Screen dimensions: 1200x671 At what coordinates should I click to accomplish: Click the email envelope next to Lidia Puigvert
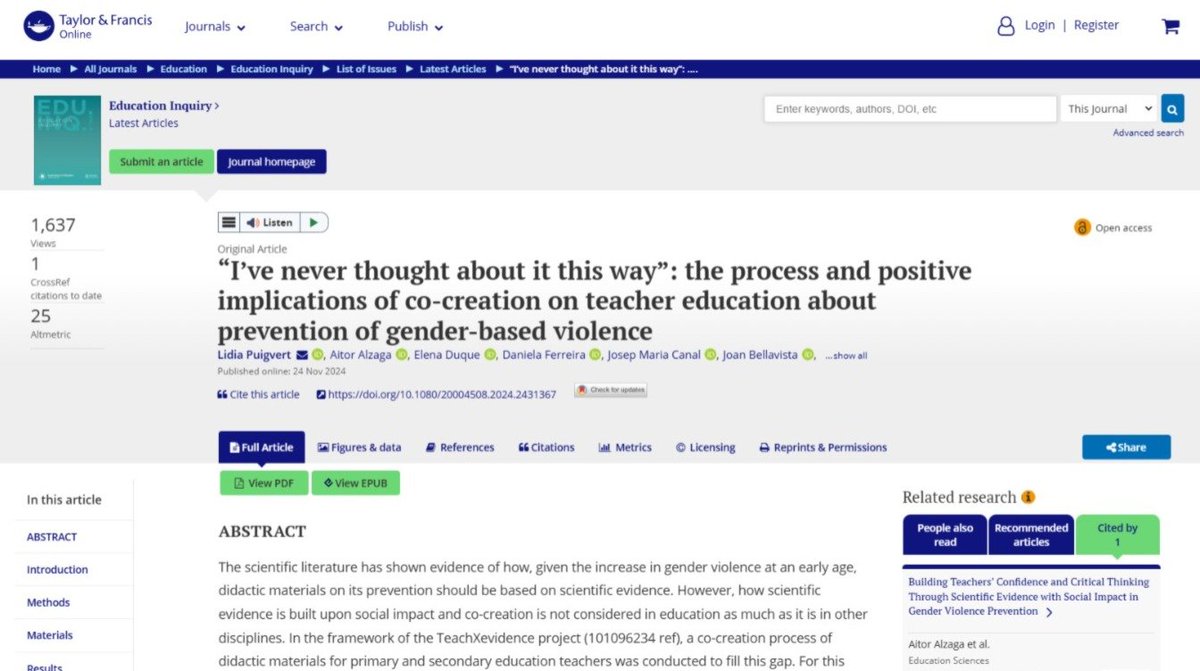[x=302, y=355]
